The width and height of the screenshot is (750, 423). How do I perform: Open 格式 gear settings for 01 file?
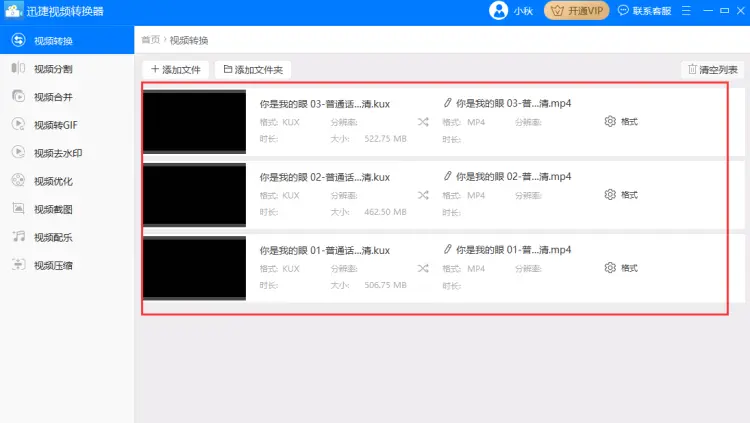(621, 268)
